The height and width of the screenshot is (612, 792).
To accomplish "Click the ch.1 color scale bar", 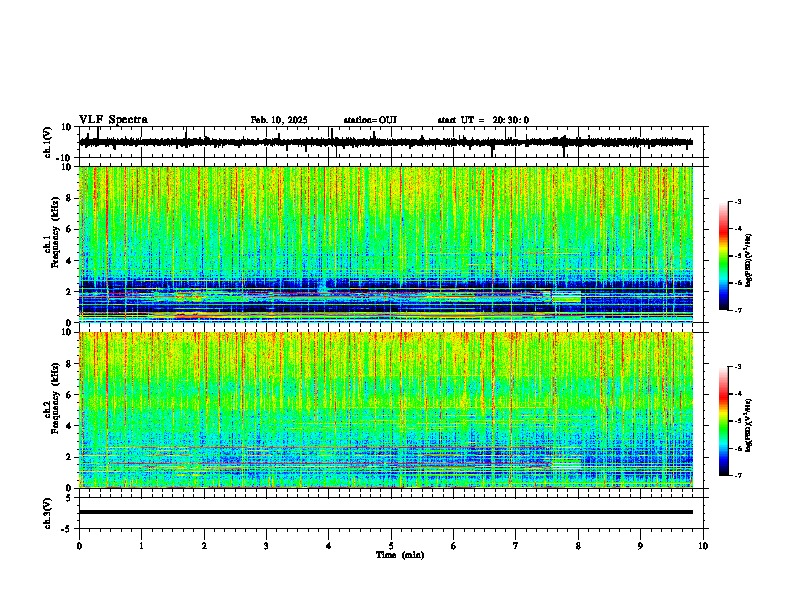I will coord(724,256).
